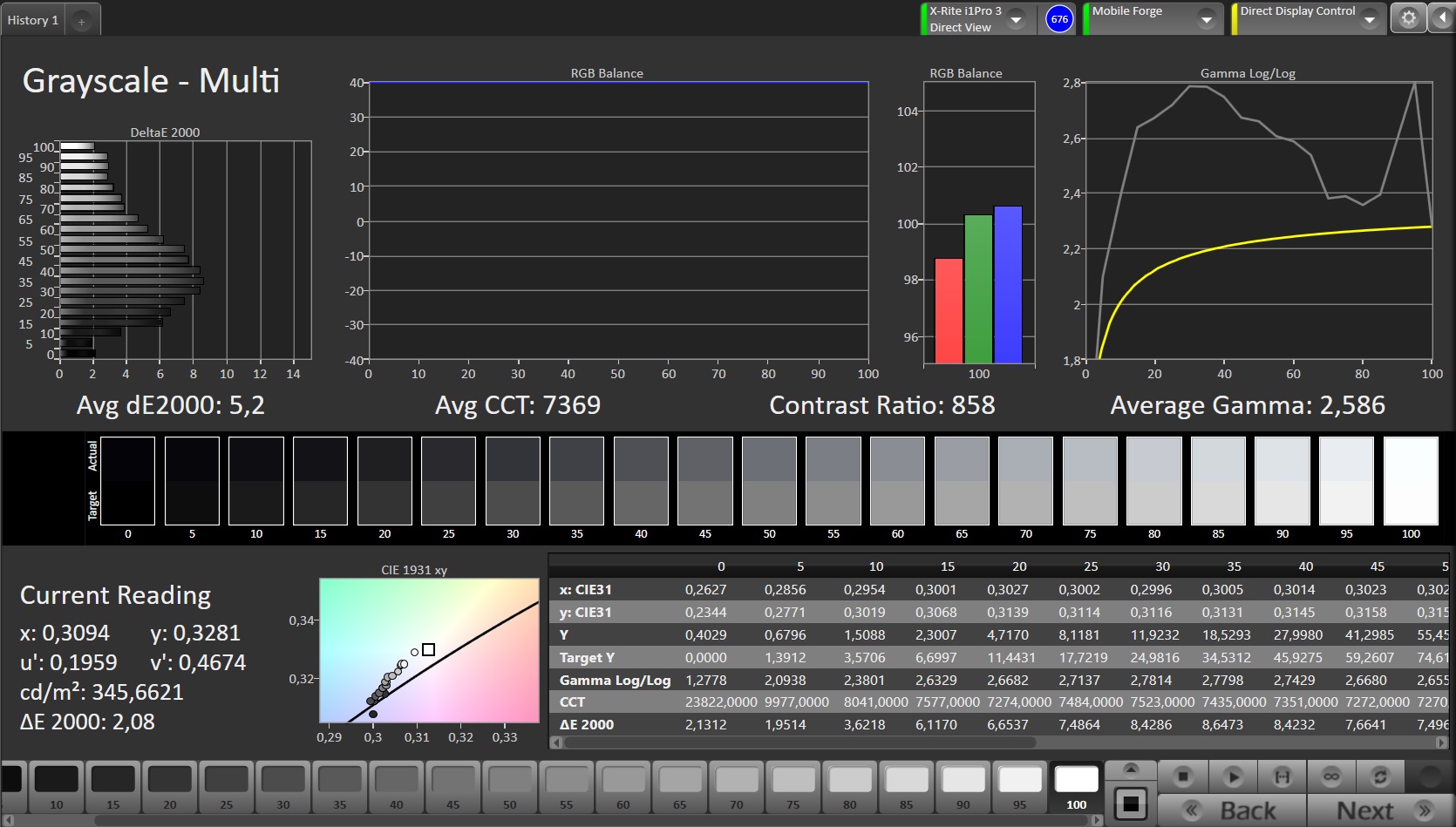Click the up arrow above the pattern window button
This screenshot has height=827, width=1456.
[1131, 769]
